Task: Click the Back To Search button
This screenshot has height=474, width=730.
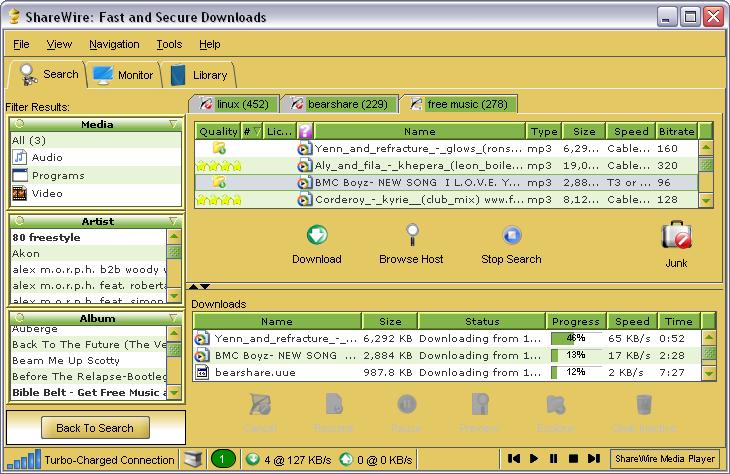Action: pyautogui.click(x=95, y=428)
